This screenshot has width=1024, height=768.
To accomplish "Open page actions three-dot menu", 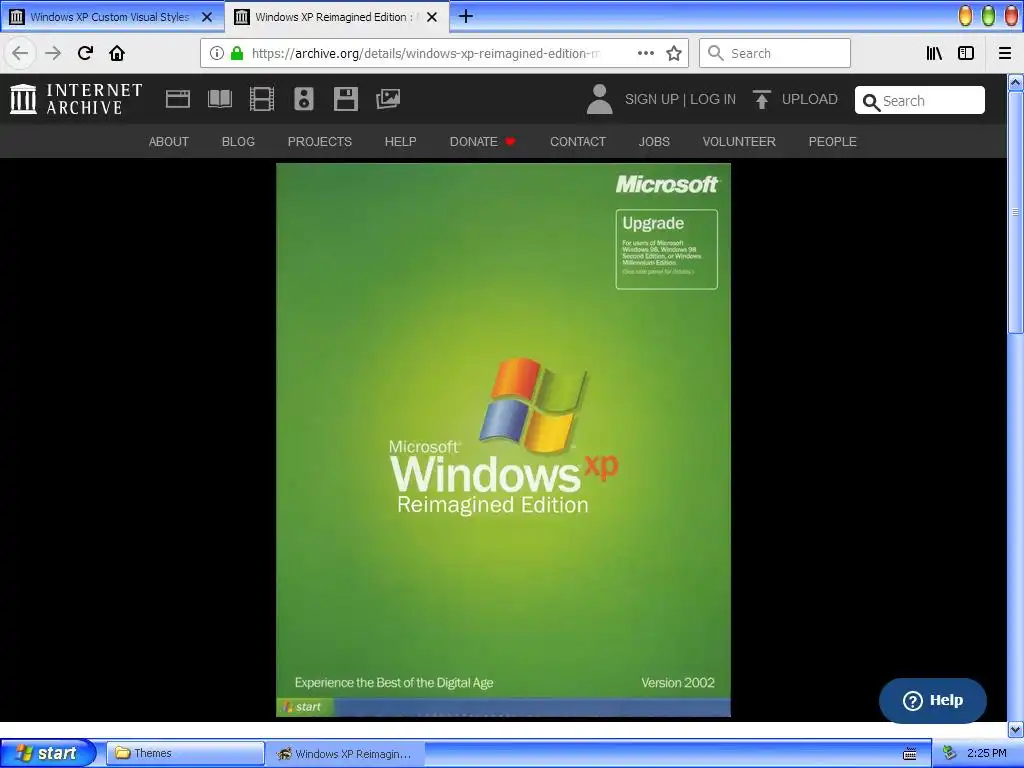I will pos(646,53).
